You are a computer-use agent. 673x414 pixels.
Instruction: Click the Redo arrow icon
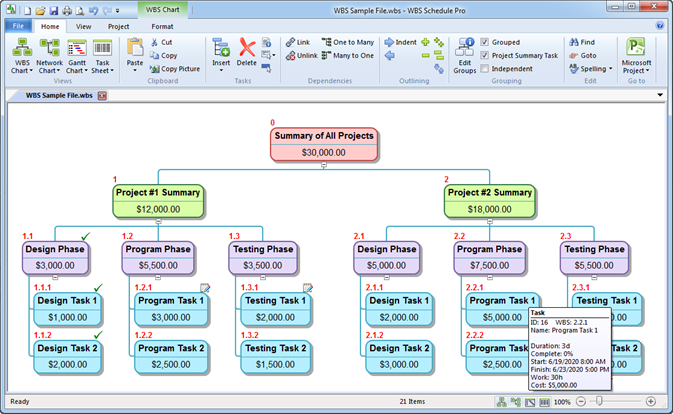(107, 11)
